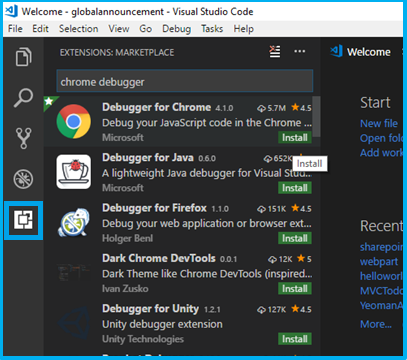The height and width of the screenshot is (360, 407).
Task: Click the 151K download count
Action: coord(271,209)
